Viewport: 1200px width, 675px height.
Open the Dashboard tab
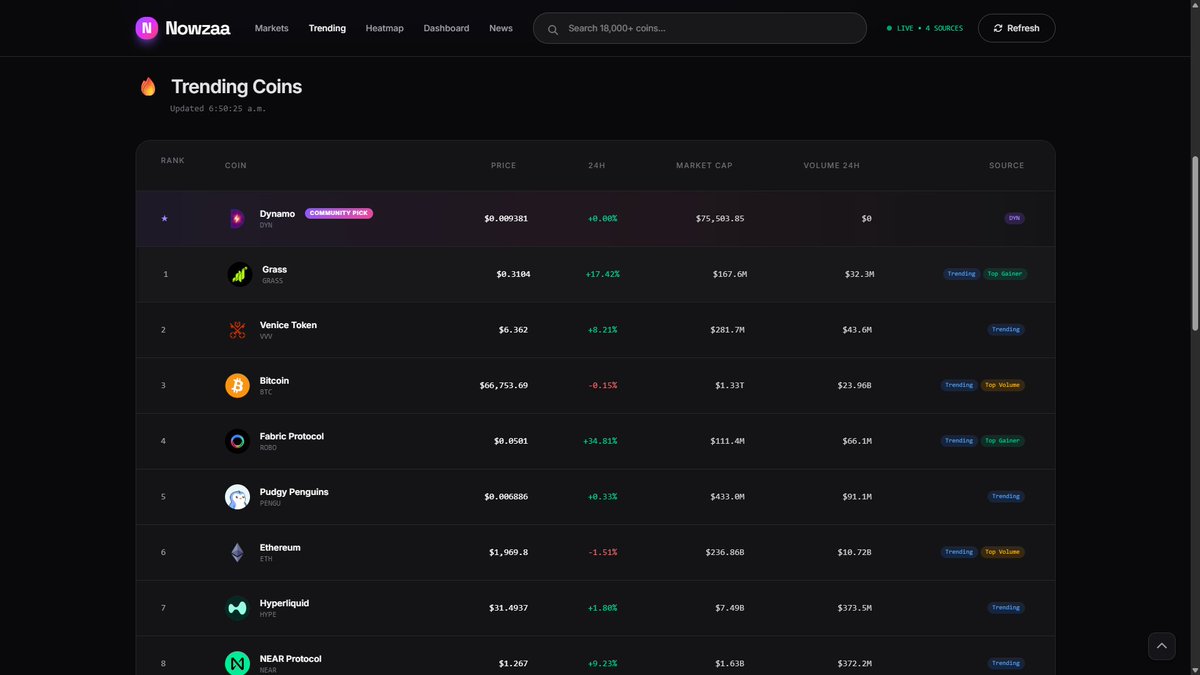click(446, 28)
